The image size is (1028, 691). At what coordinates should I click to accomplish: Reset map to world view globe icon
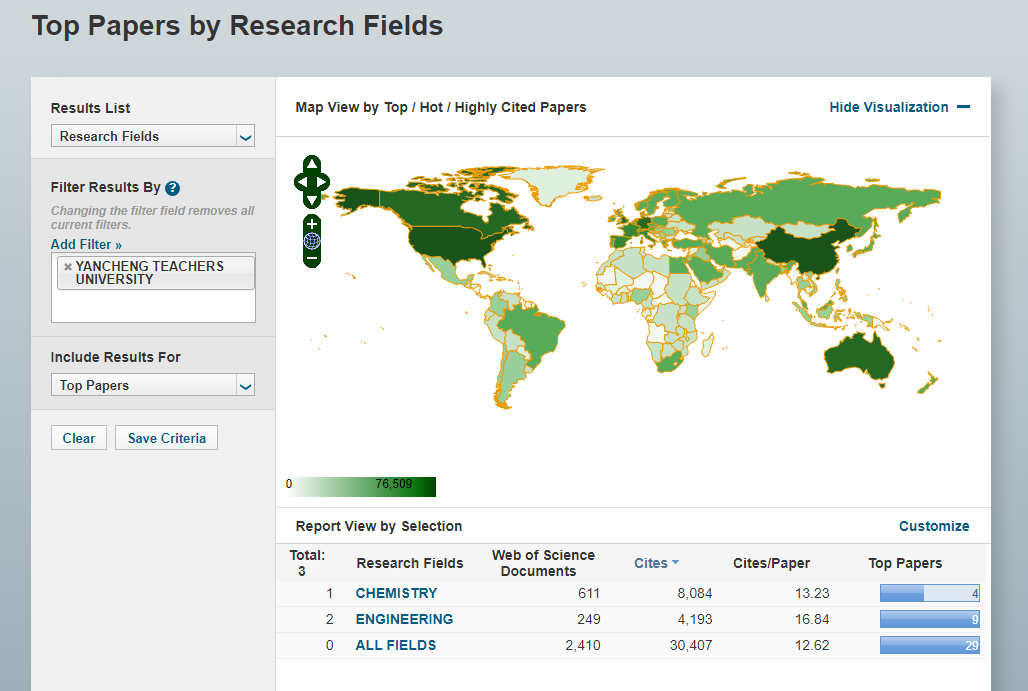(312, 241)
